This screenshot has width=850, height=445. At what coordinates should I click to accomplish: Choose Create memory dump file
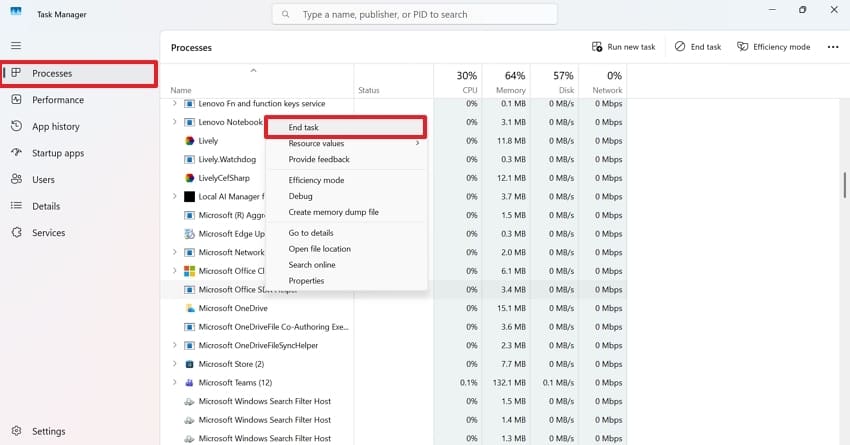pyautogui.click(x=346, y=212)
